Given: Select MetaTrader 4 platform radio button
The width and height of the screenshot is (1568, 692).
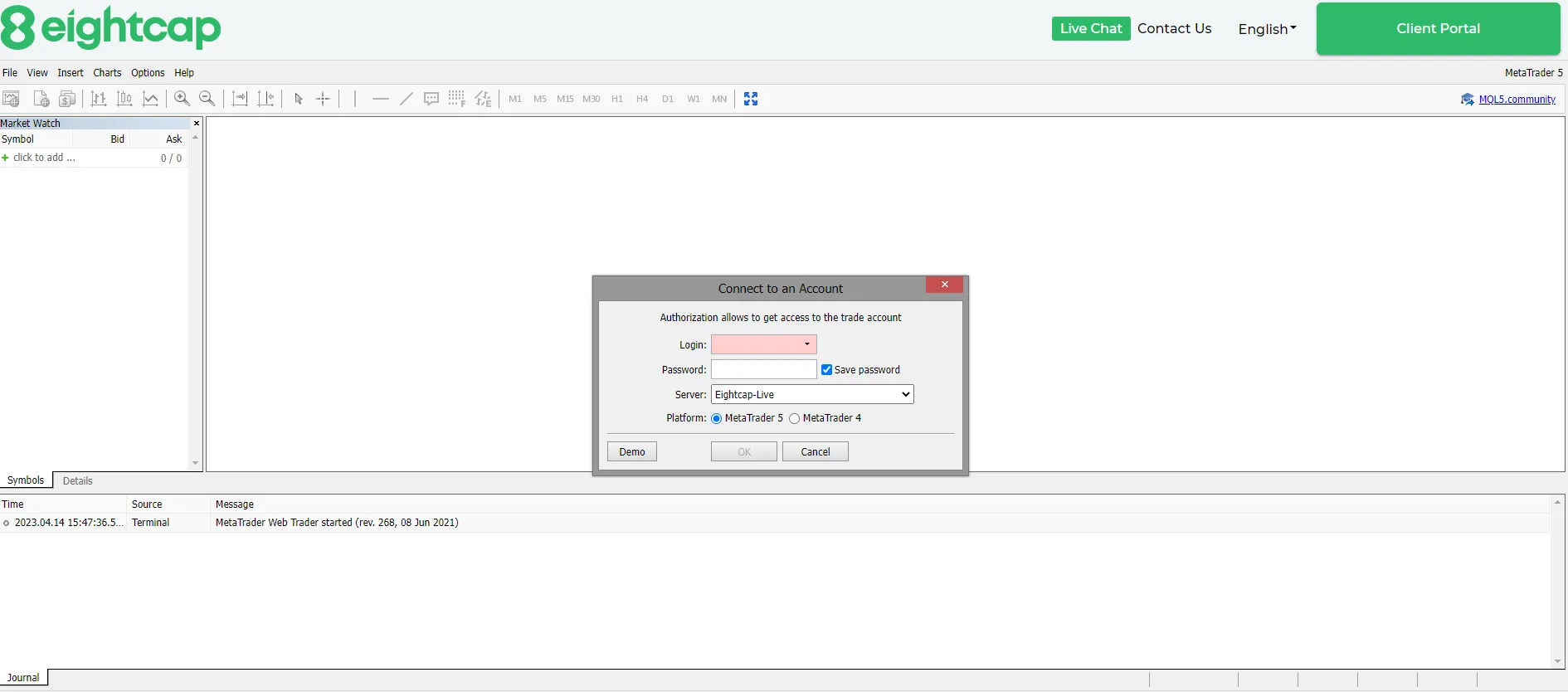Looking at the screenshot, I should (x=795, y=419).
